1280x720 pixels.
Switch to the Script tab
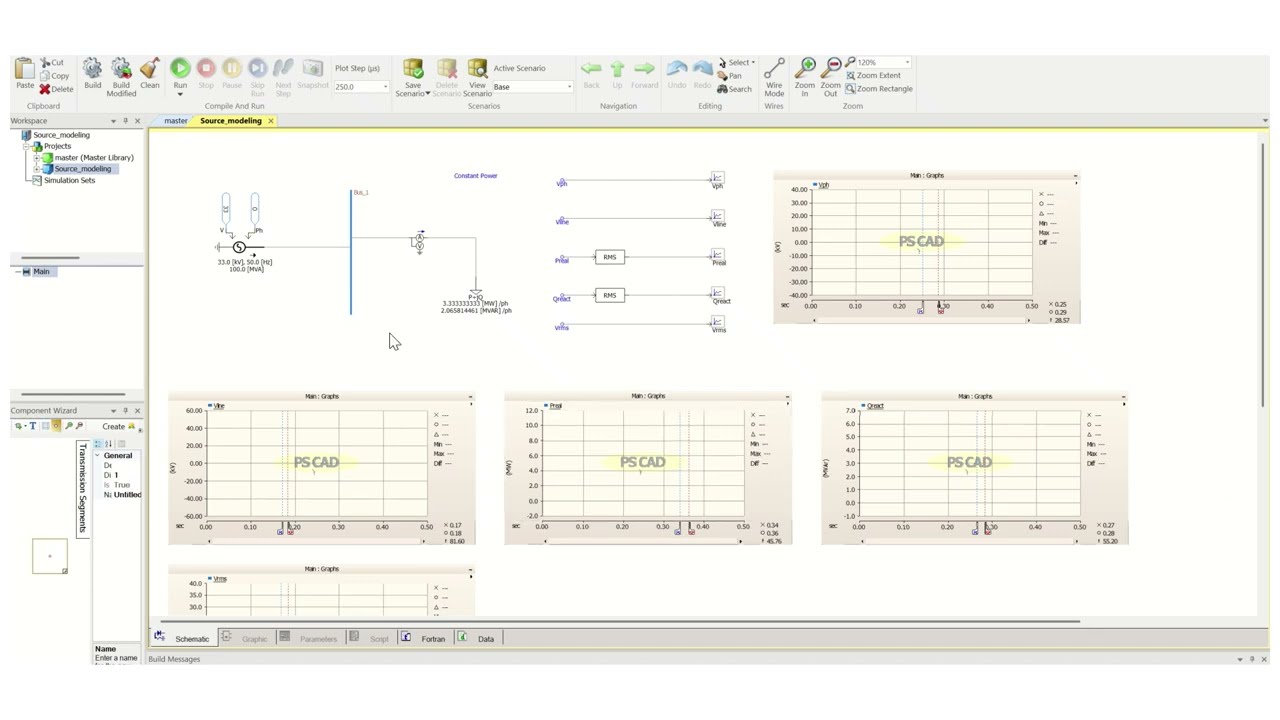(370, 638)
